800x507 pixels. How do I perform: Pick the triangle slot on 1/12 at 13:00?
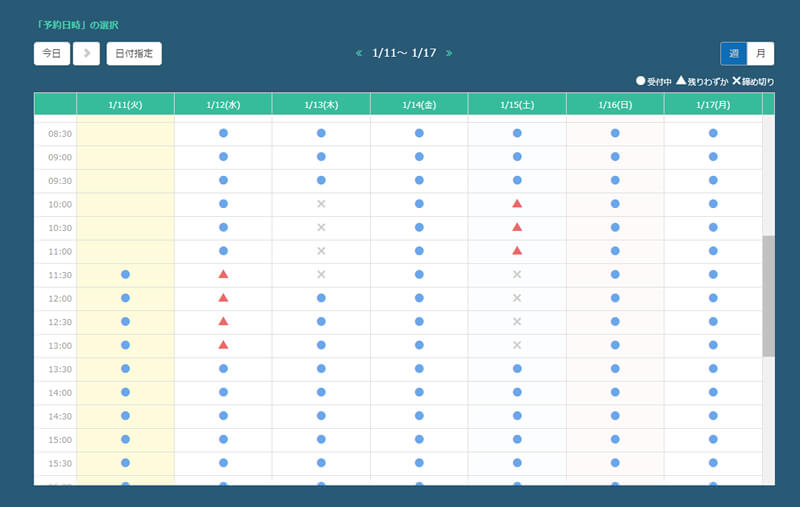(223, 344)
